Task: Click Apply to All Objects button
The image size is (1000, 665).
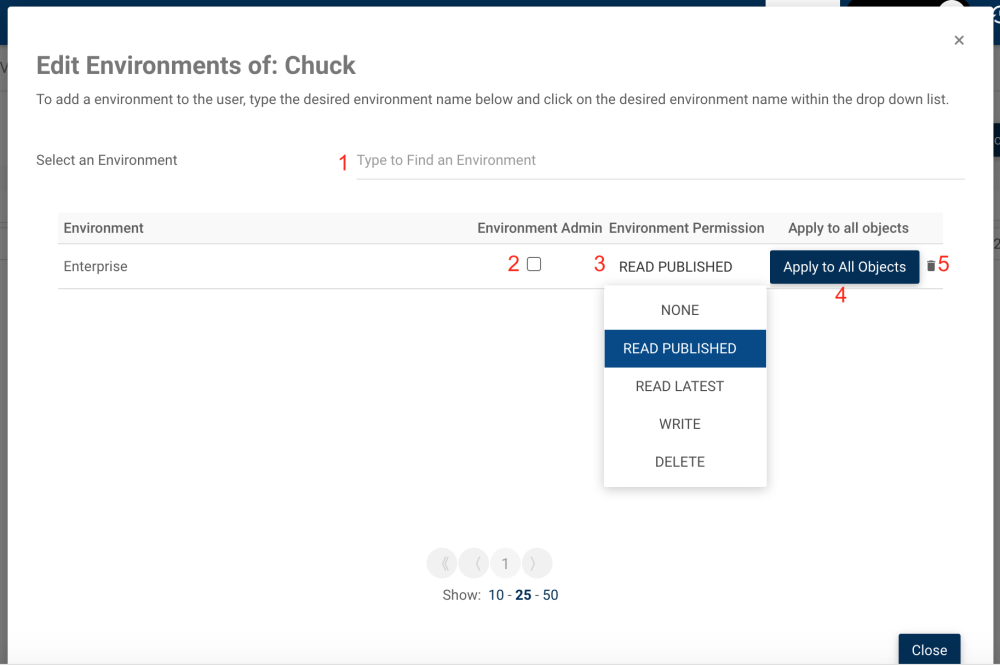Action: click(844, 267)
